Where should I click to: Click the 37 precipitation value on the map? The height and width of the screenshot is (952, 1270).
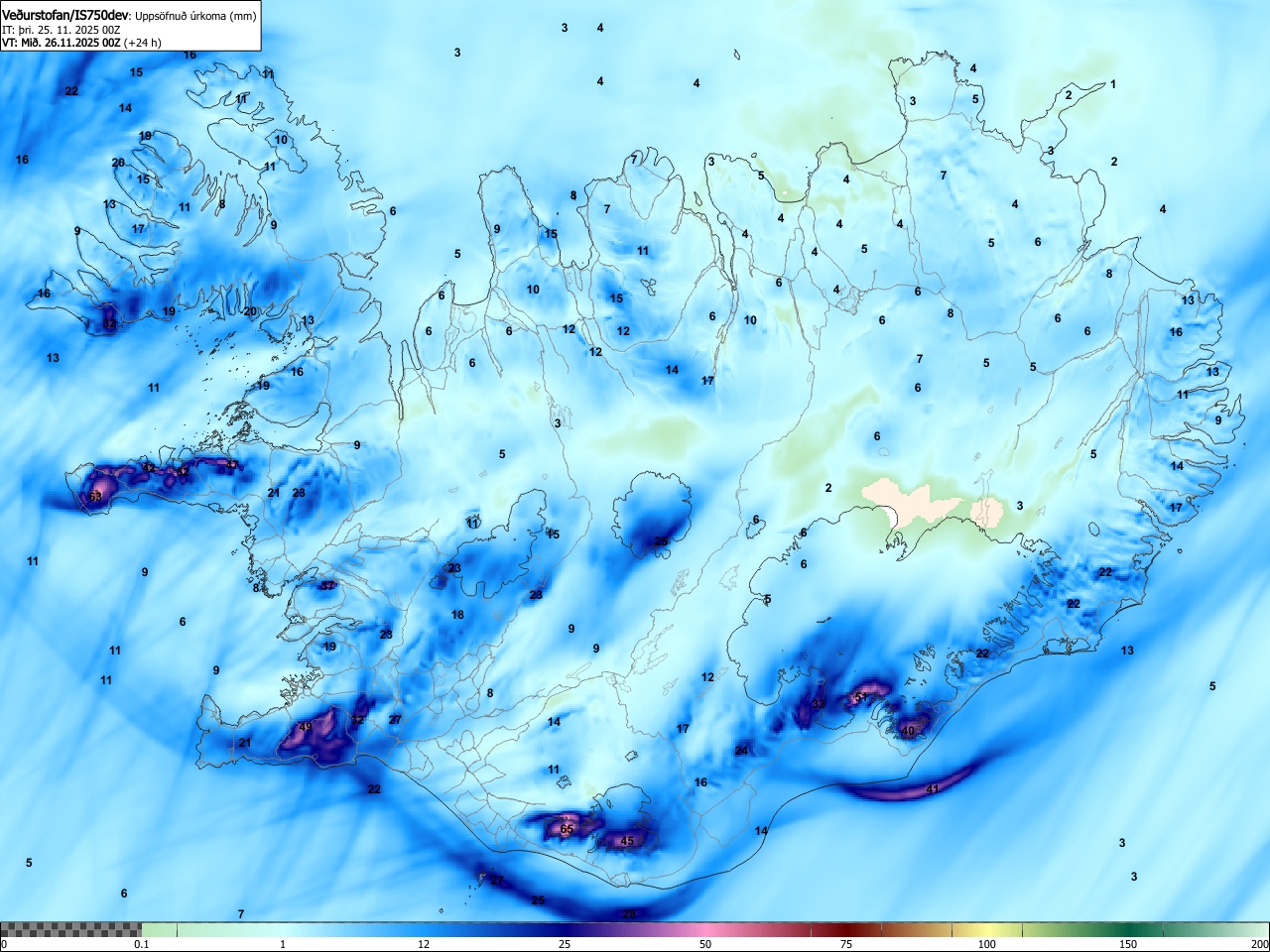pyautogui.click(x=327, y=586)
